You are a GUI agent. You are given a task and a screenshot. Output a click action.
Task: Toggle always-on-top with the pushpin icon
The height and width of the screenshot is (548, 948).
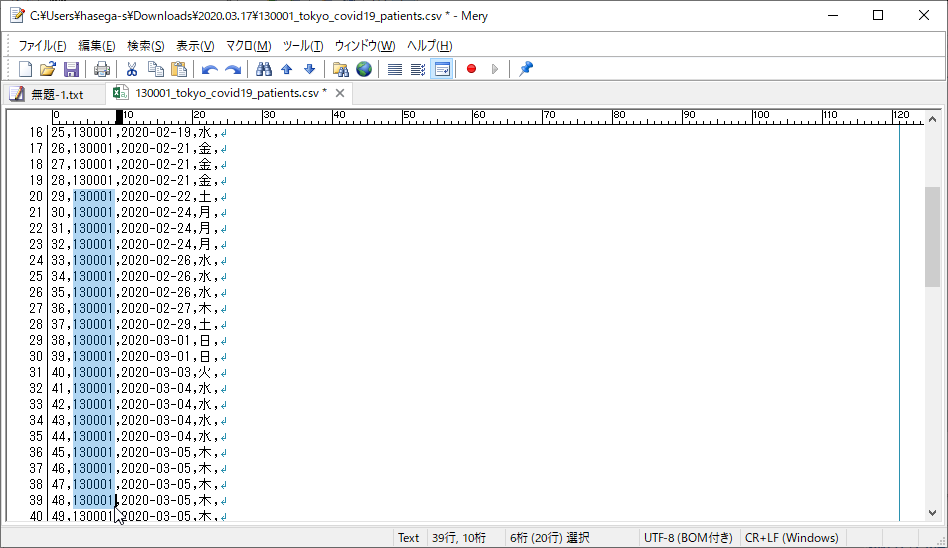pos(526,69)
